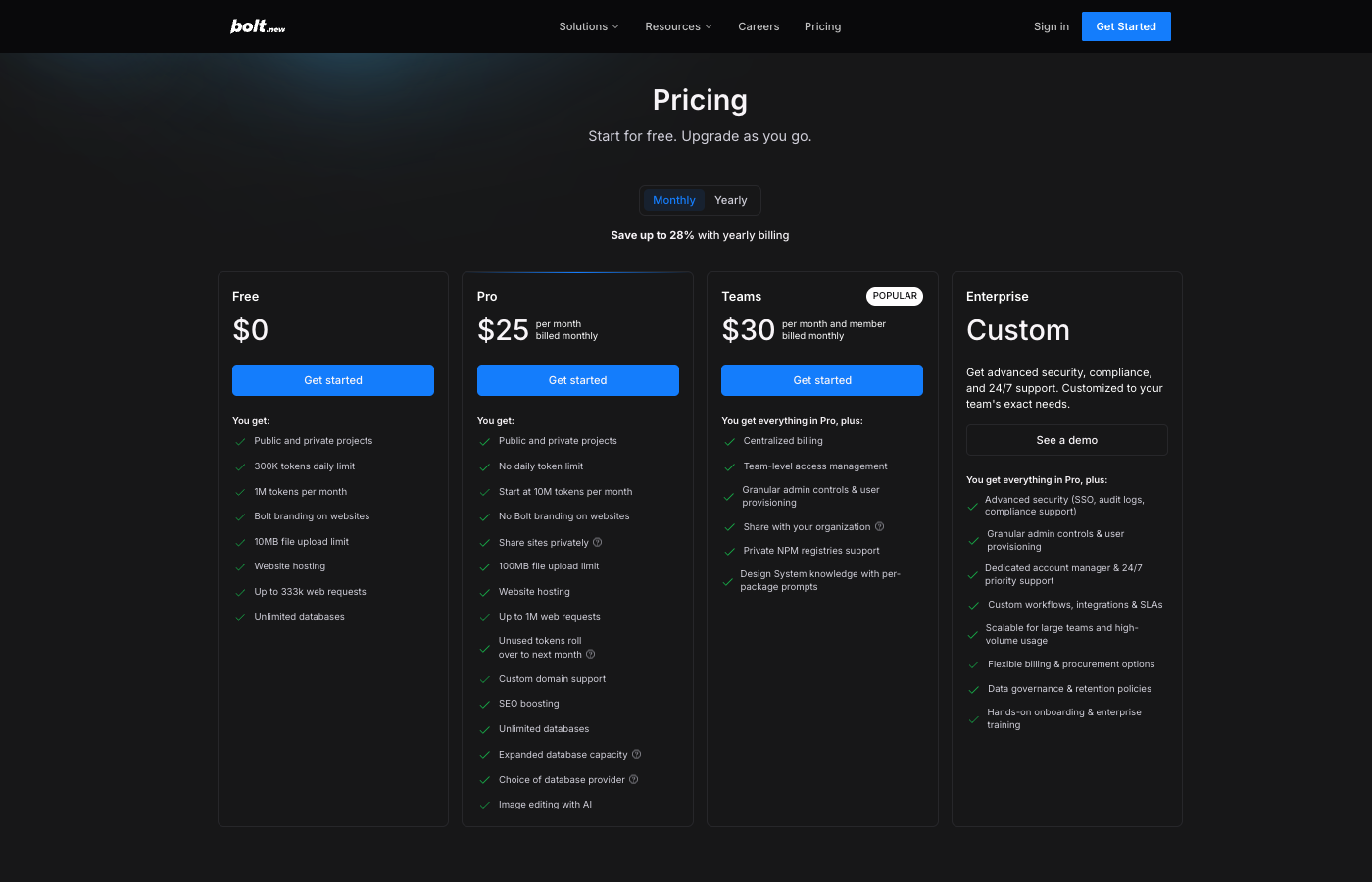The height and width of the screenshot is (882, 1372).
Task: Click the bolt.new logo
Action: [x=258, y=26]
